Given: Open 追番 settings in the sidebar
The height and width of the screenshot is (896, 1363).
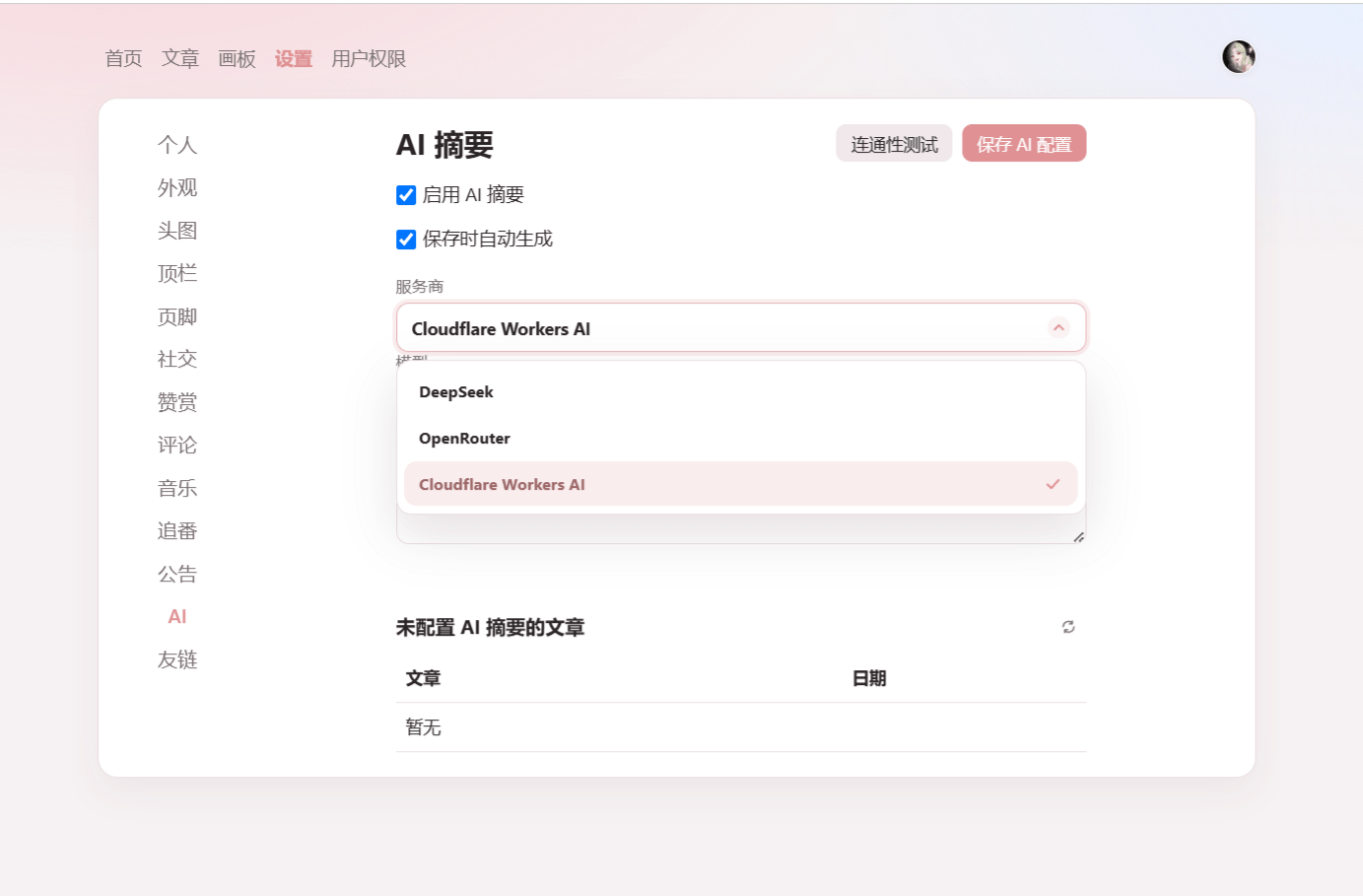Looking at the screenshot, I should pyautogui.click(x=177, y=531).
